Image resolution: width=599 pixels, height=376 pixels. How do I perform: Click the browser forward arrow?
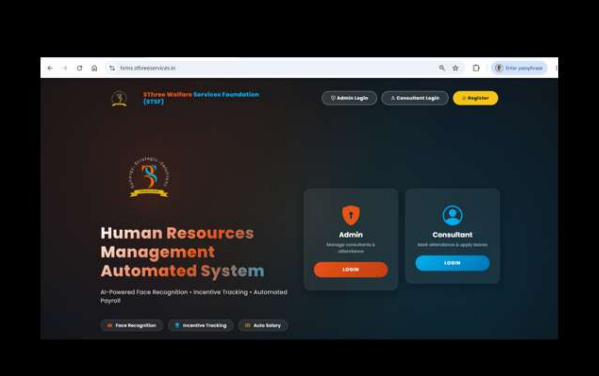tap(65, 68)
